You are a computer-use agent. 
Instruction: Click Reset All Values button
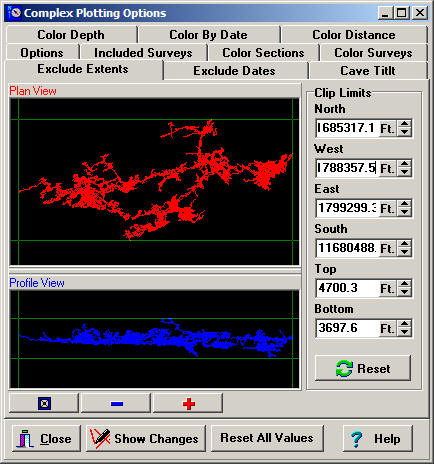[x=267, y=438]
